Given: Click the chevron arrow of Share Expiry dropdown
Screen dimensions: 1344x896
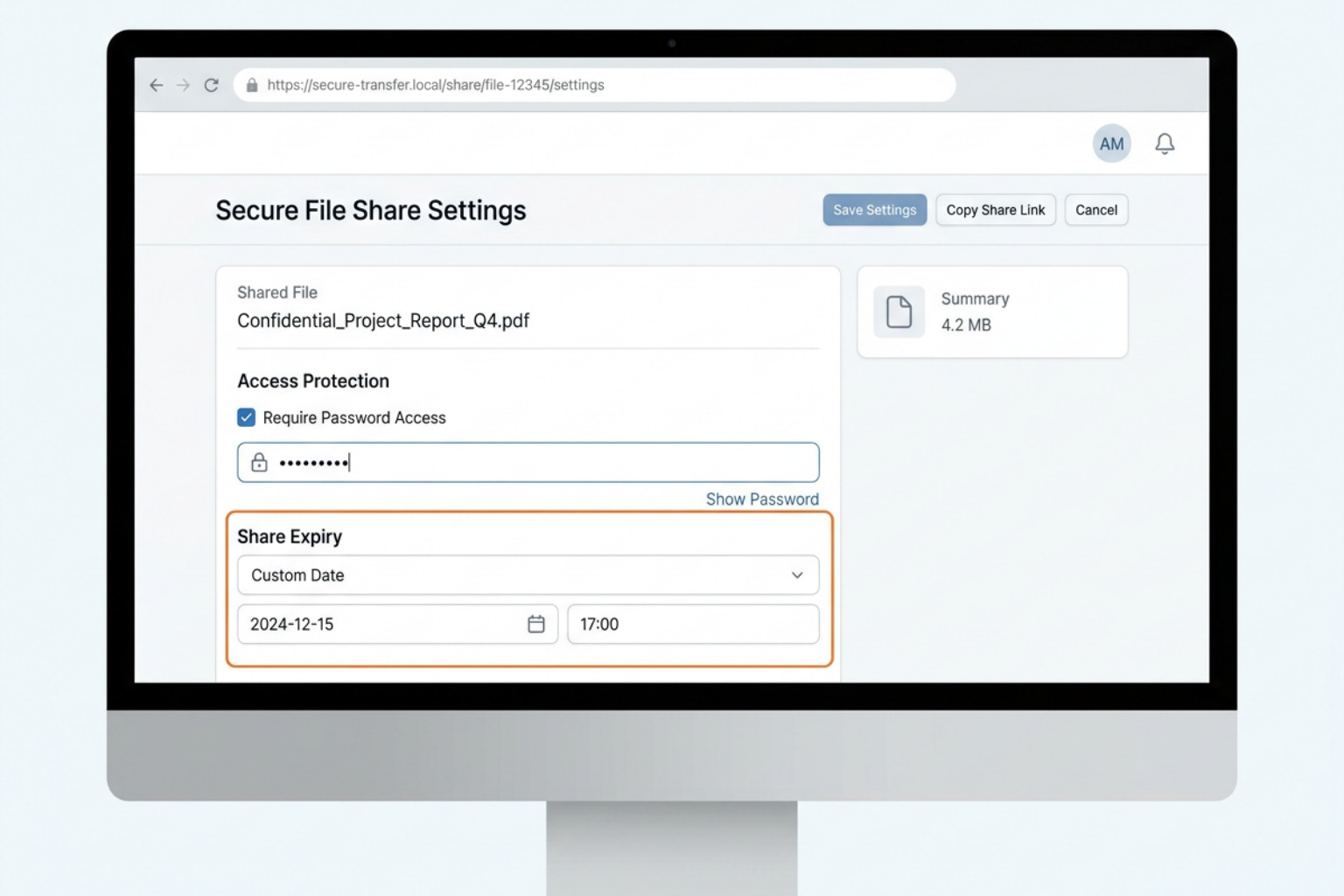Looking at the screenshot, I should (797, 575).
